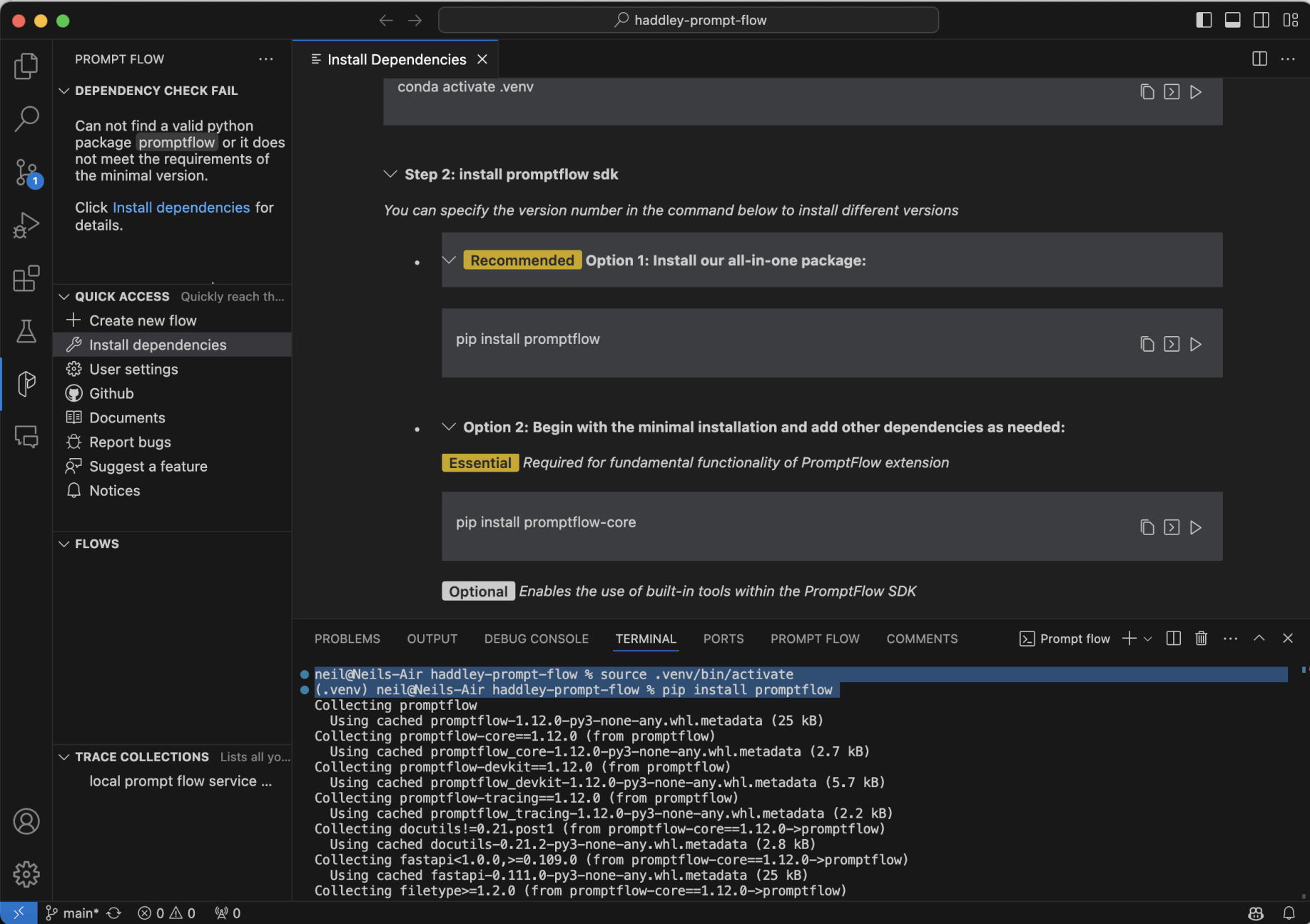This screenshot has width=1310, height=924.
Task: Open the Extensions view icon
Action: pyautogui.click(x=26, y=278)
